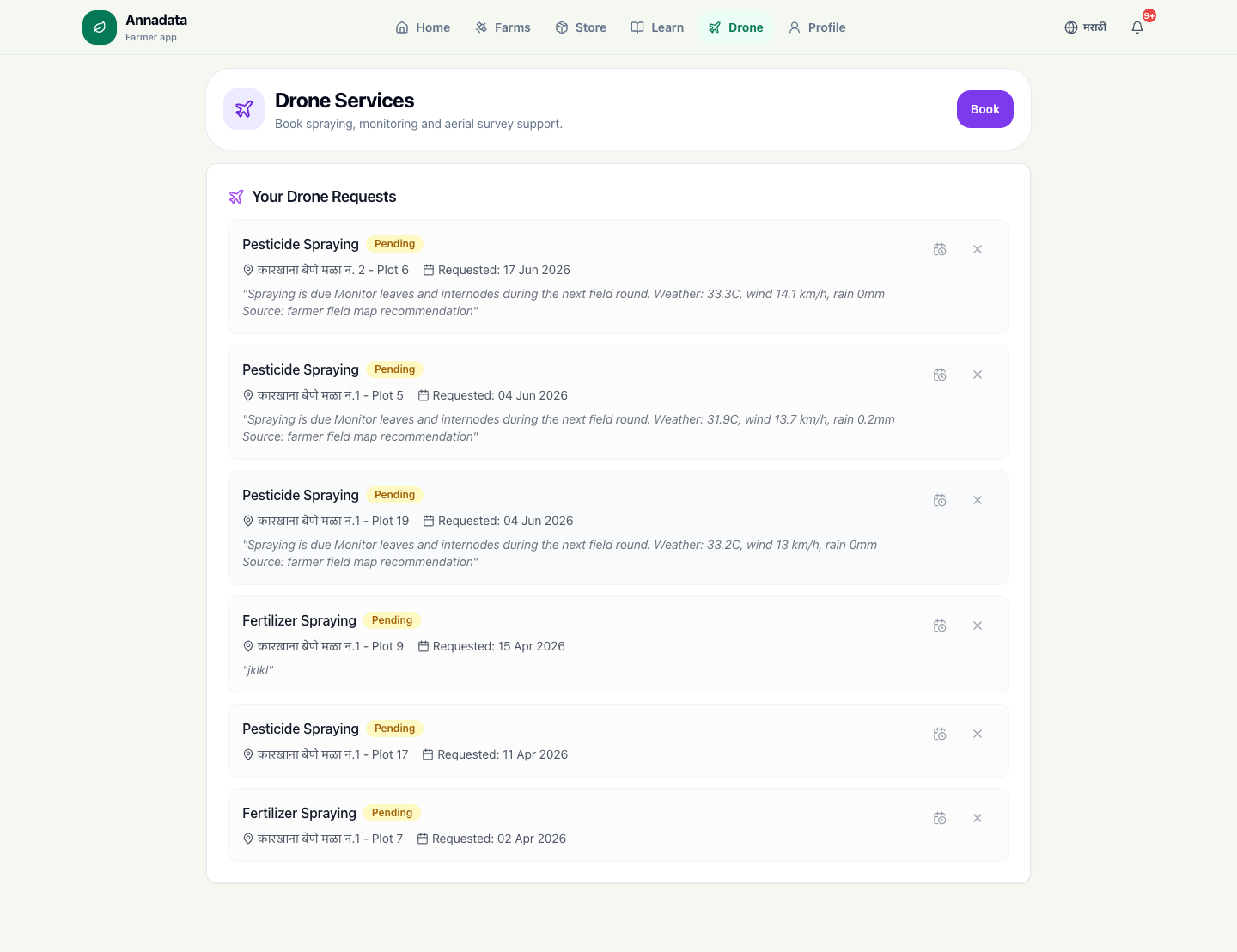Click the Plot 6 location pin icon
The width and height of the screenshot is (1237, 952).
248,270
